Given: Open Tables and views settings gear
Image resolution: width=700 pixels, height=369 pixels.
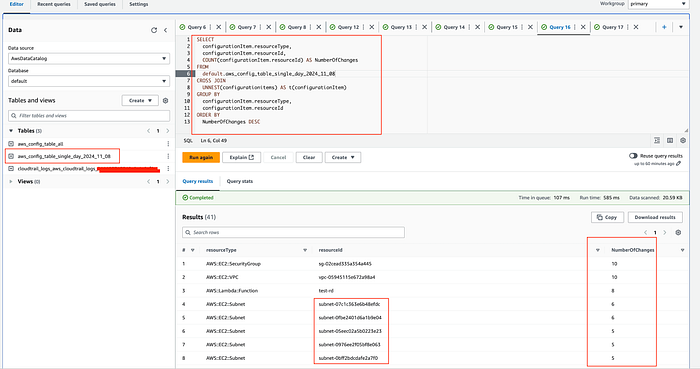Looking at the screenshot, I should (166, 100).
